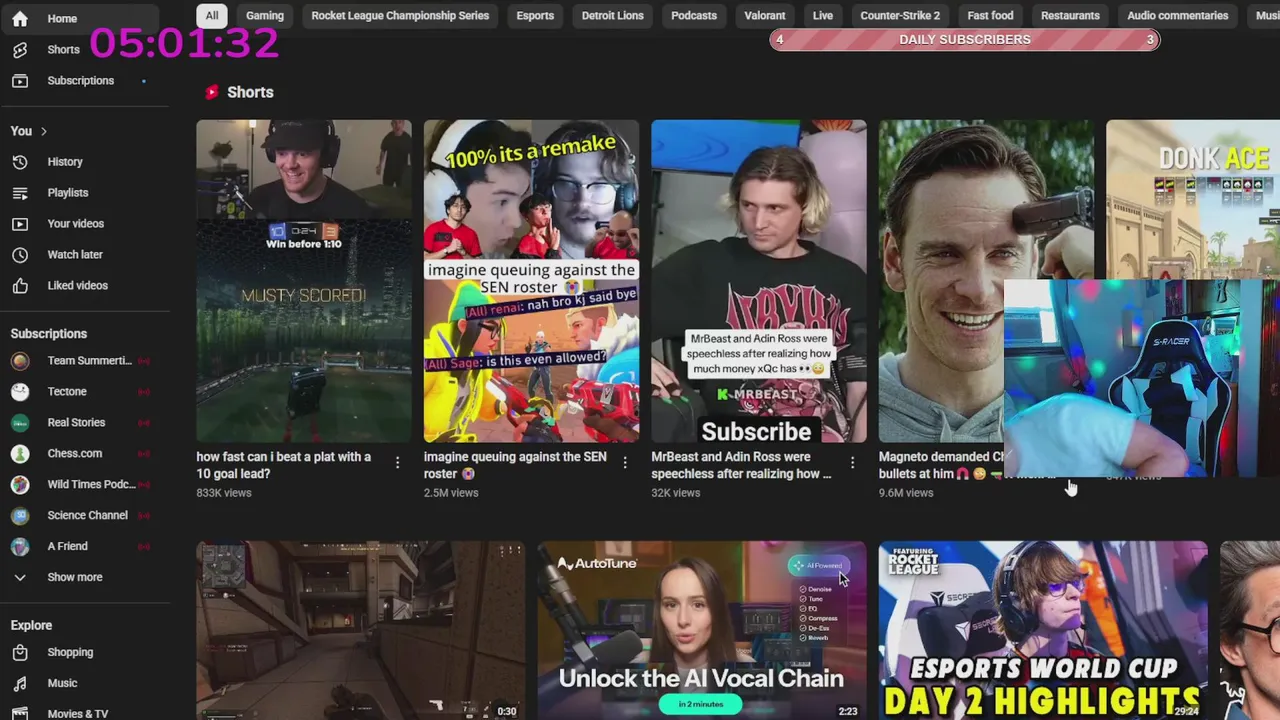Open Wild Times Podcast channel avatar
Screen dimensions: 1280x720
(20, 484)
